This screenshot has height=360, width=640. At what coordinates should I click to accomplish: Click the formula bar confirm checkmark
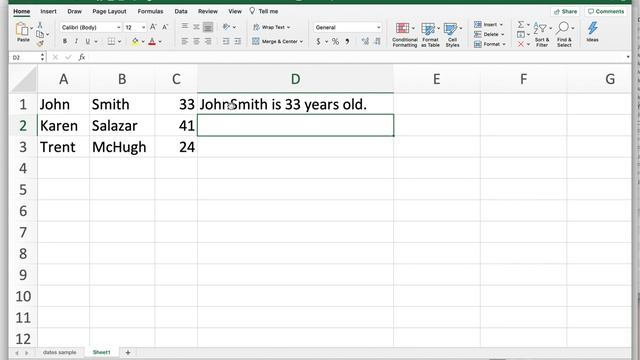[68, 57]
